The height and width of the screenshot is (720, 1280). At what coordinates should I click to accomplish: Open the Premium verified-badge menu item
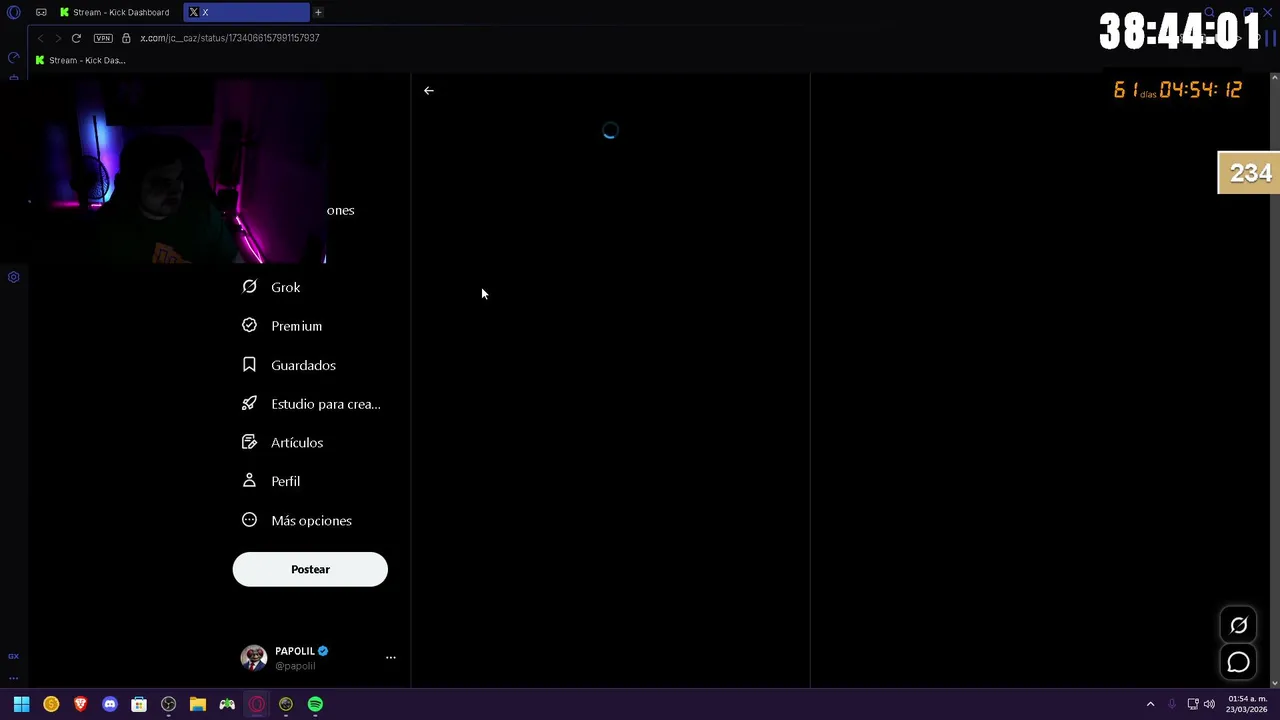tap(282, 326)
